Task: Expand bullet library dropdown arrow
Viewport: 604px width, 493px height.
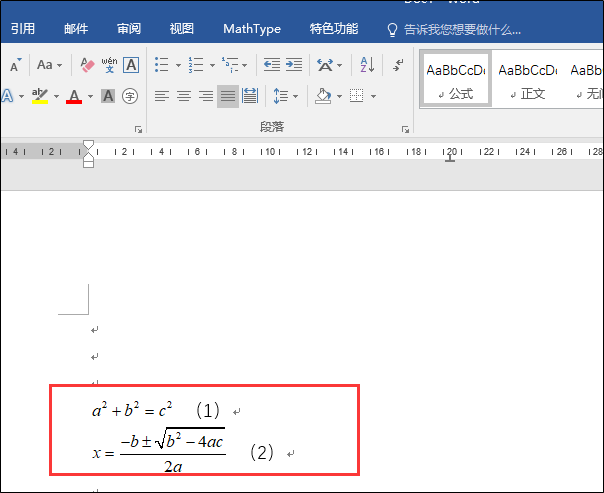Action: pyautogui.click(x=178, y=65)
